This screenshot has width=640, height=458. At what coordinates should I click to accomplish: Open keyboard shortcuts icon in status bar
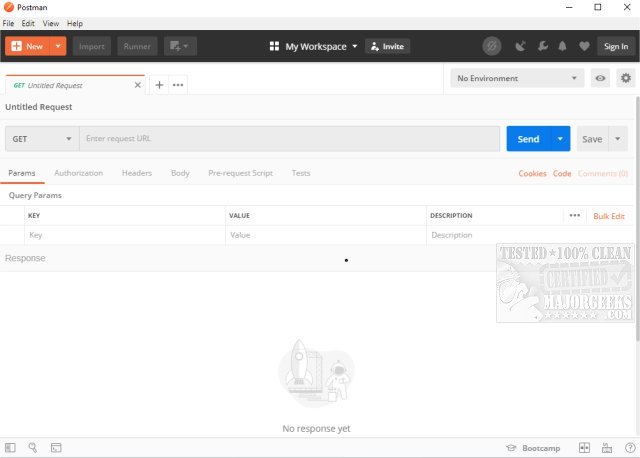[x=607, y=448]
